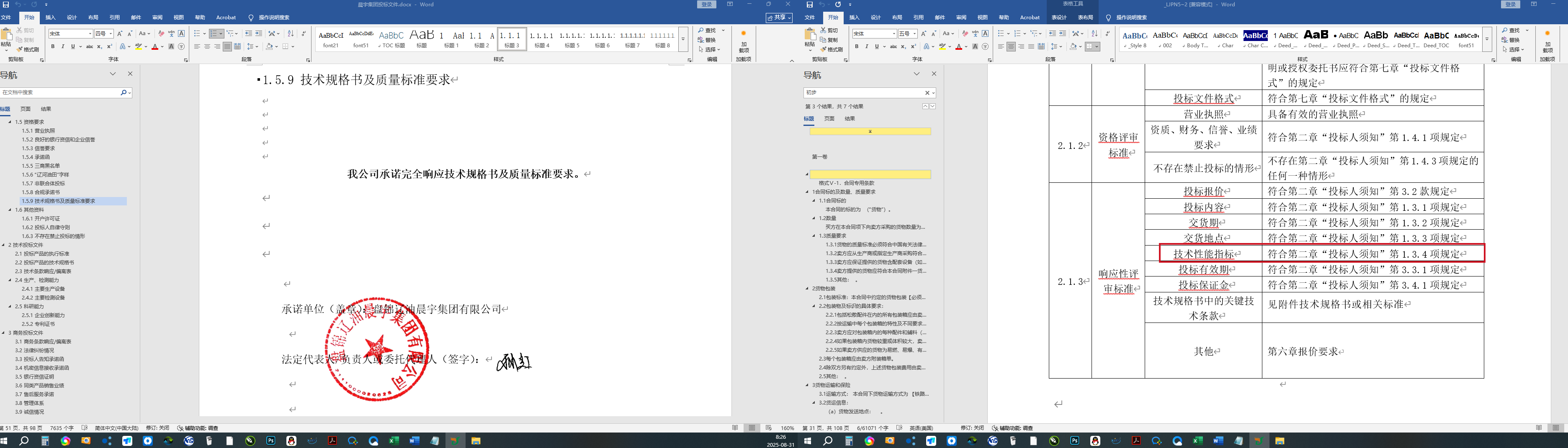
Task: Open the Photoshop icon on the left taskbar
Action: 271,441
